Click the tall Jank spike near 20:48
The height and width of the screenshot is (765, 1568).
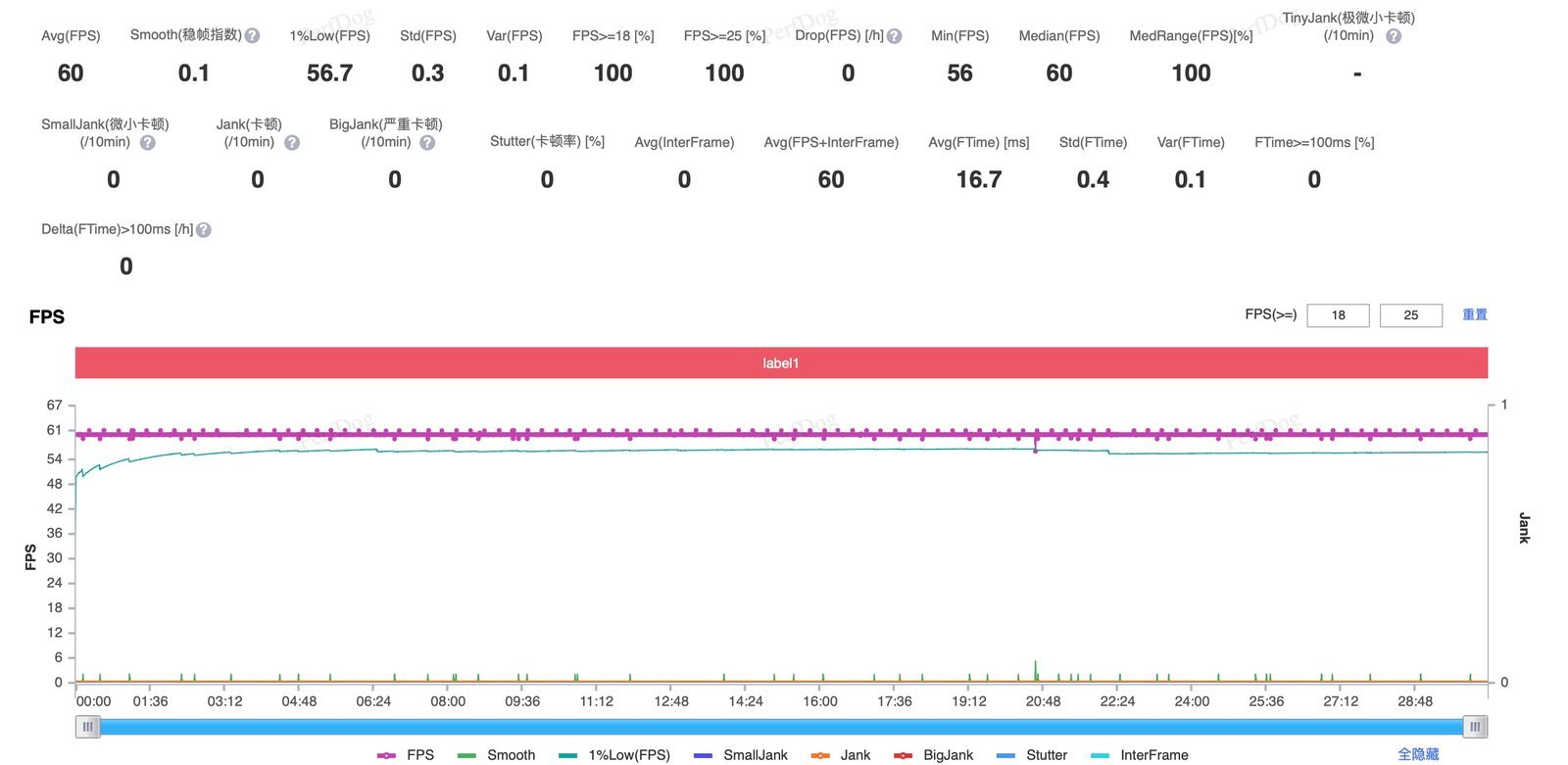(1036, 670)
